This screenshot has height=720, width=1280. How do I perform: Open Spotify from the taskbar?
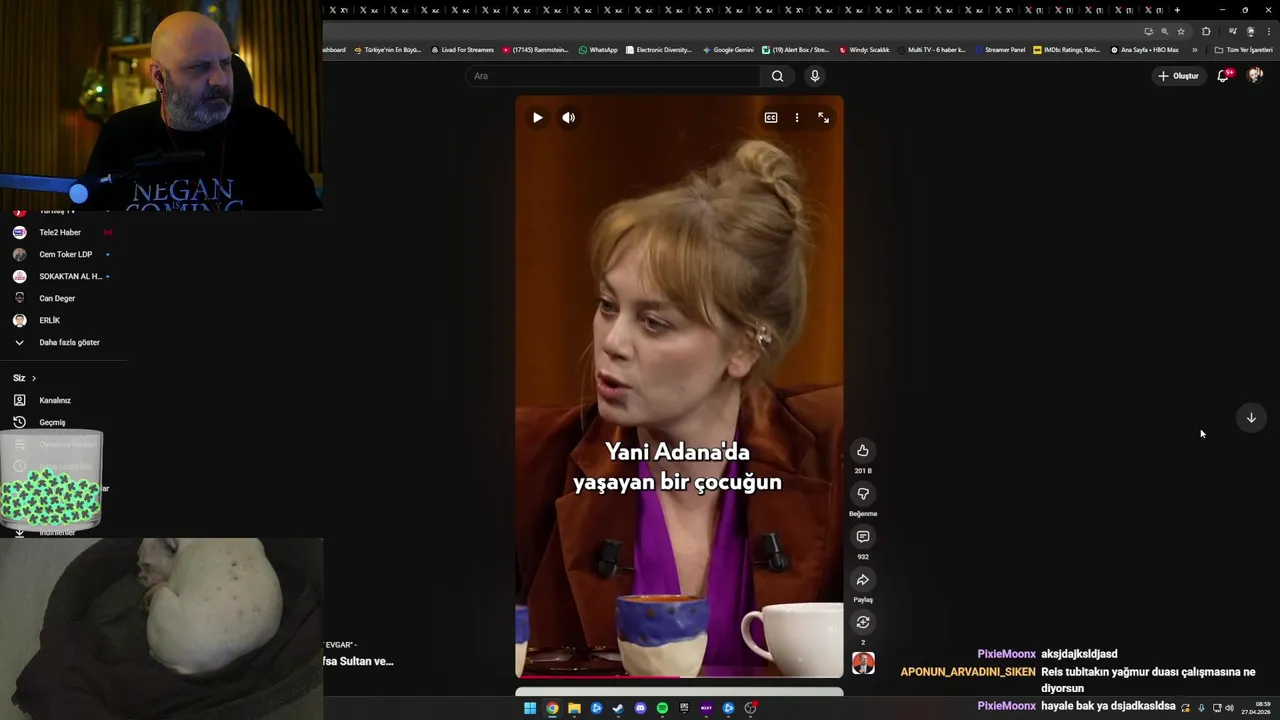[x=662, y=708]
